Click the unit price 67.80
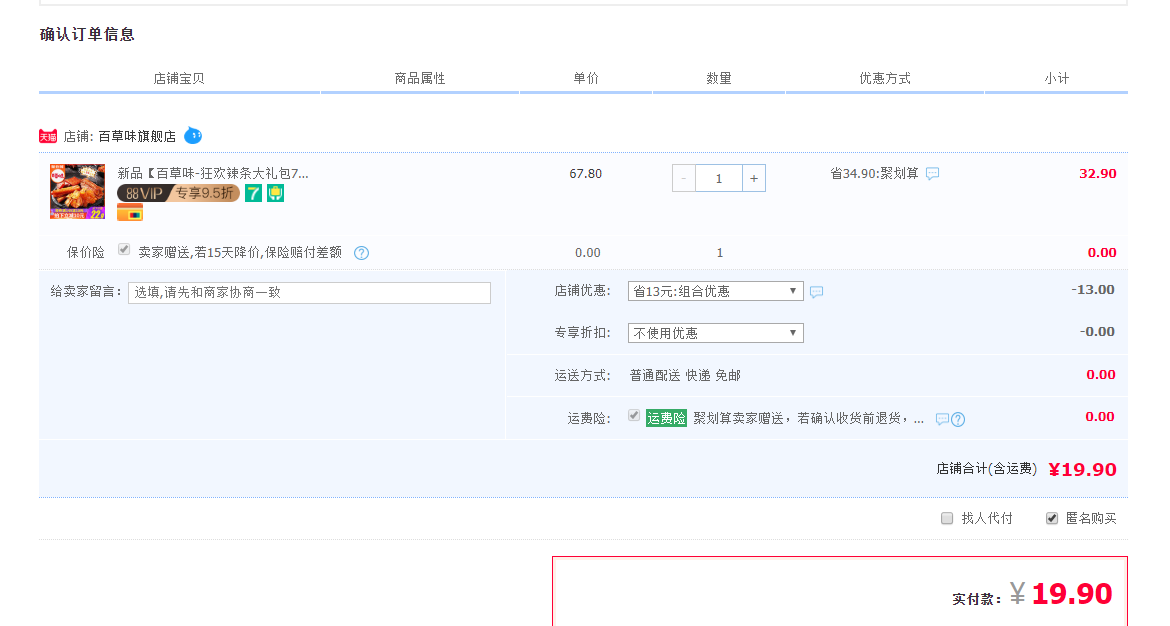This screenshot has height=626, width=1170. coord(586,174)
